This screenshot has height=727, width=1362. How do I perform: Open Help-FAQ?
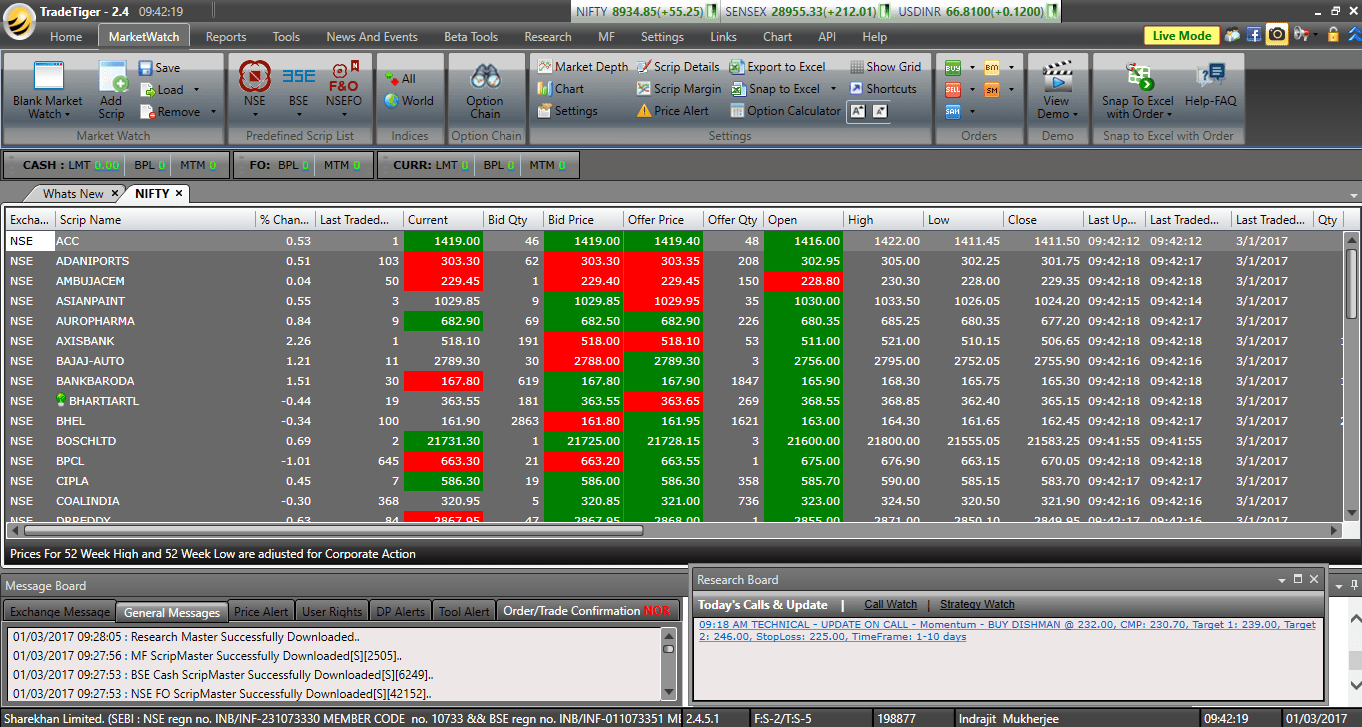1210,85
